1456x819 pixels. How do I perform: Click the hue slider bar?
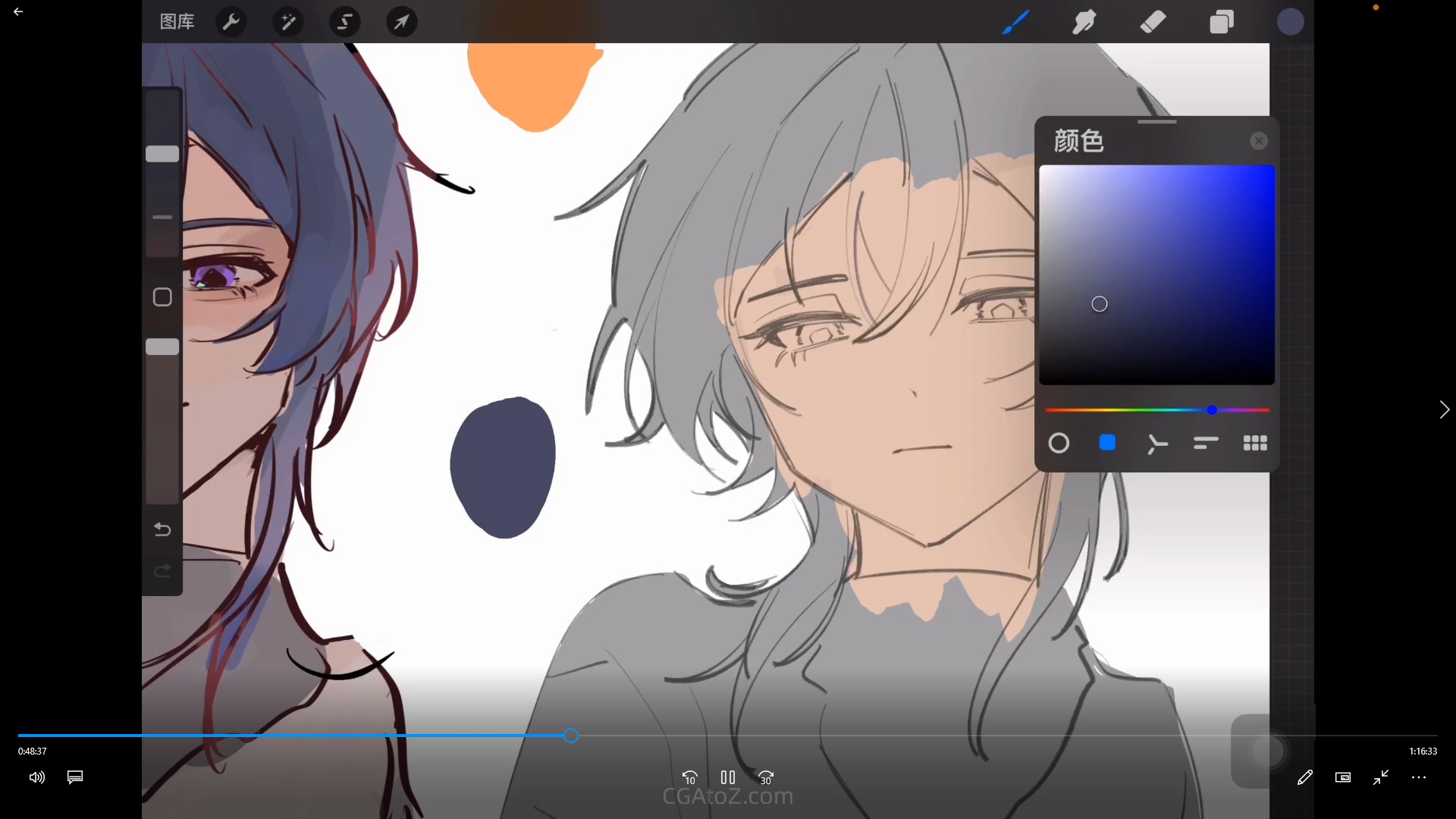[1156, 410]
